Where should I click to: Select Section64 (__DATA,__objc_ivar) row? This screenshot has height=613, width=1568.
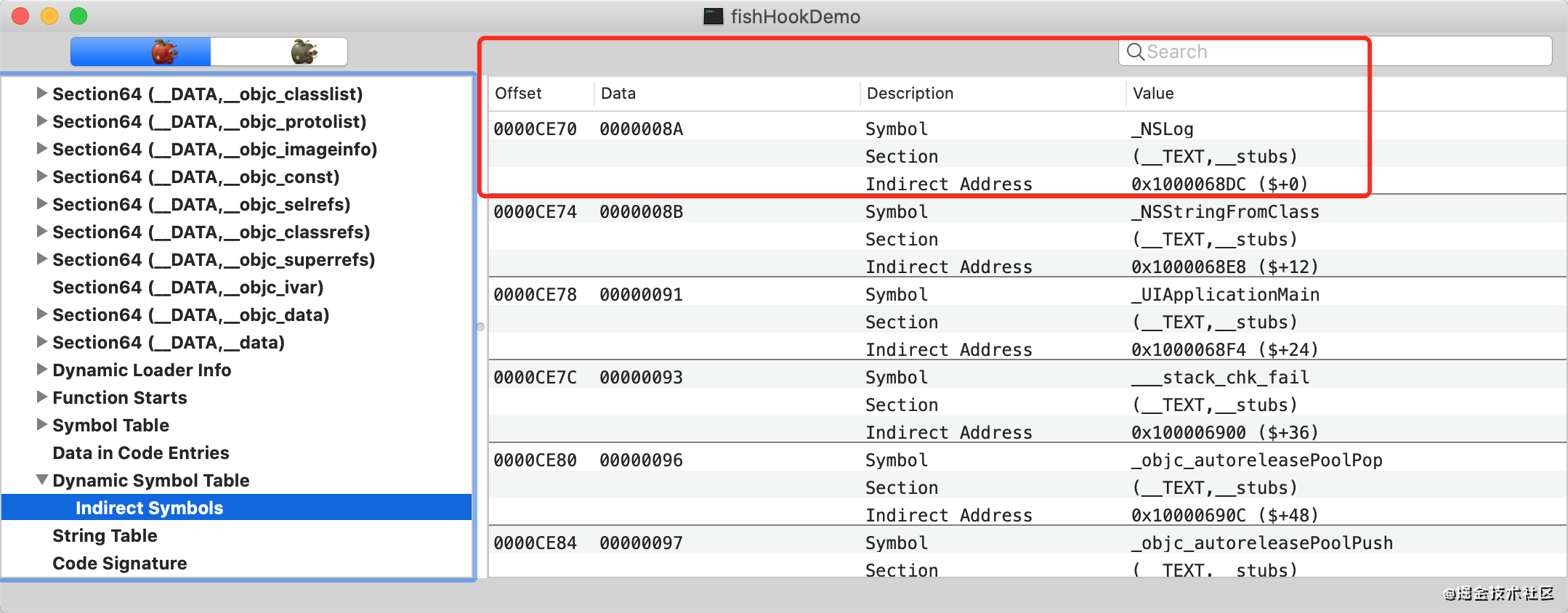(x=237, y=288)
